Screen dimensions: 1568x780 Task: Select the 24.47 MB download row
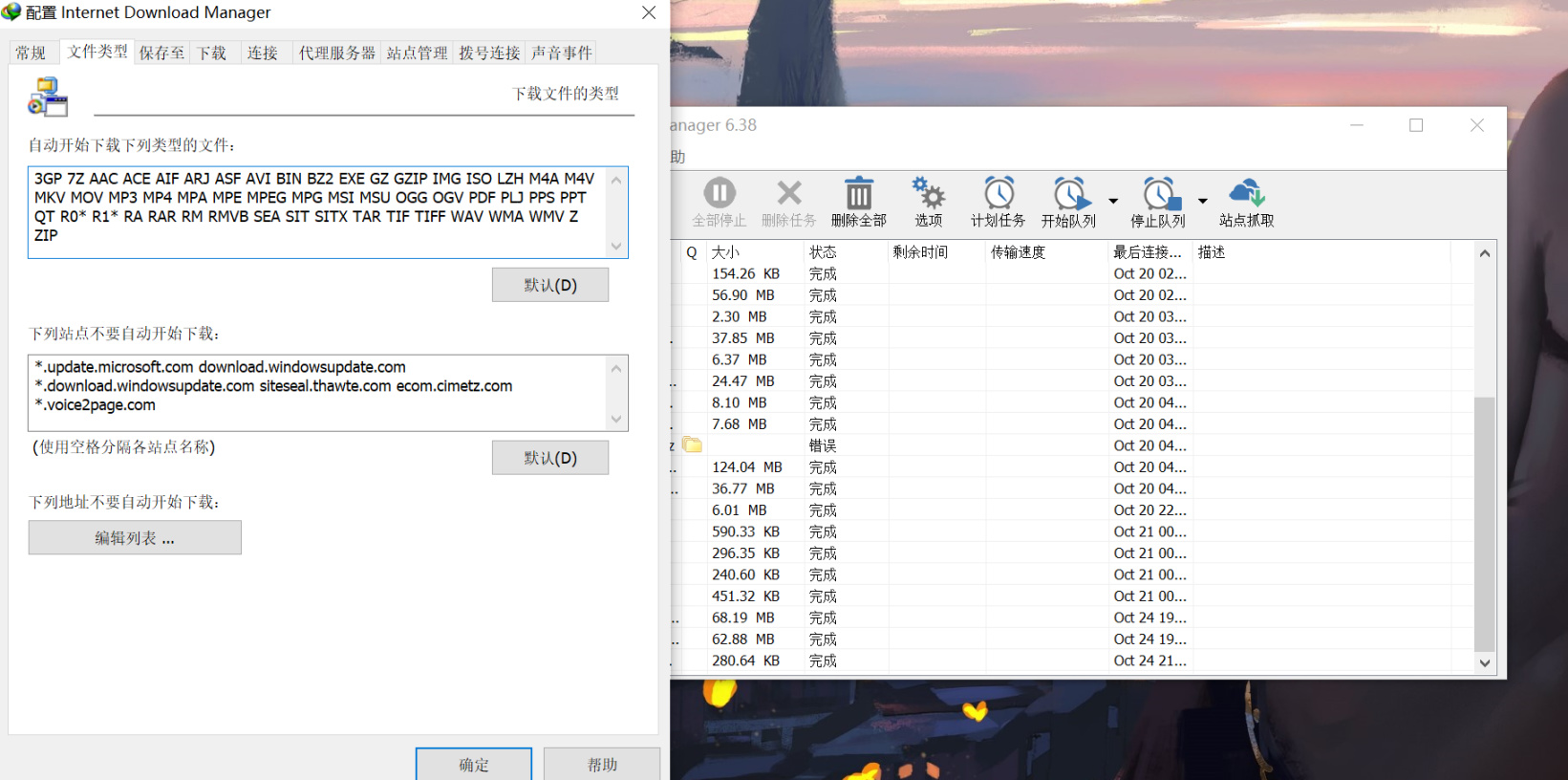[x=1072, y=381]
